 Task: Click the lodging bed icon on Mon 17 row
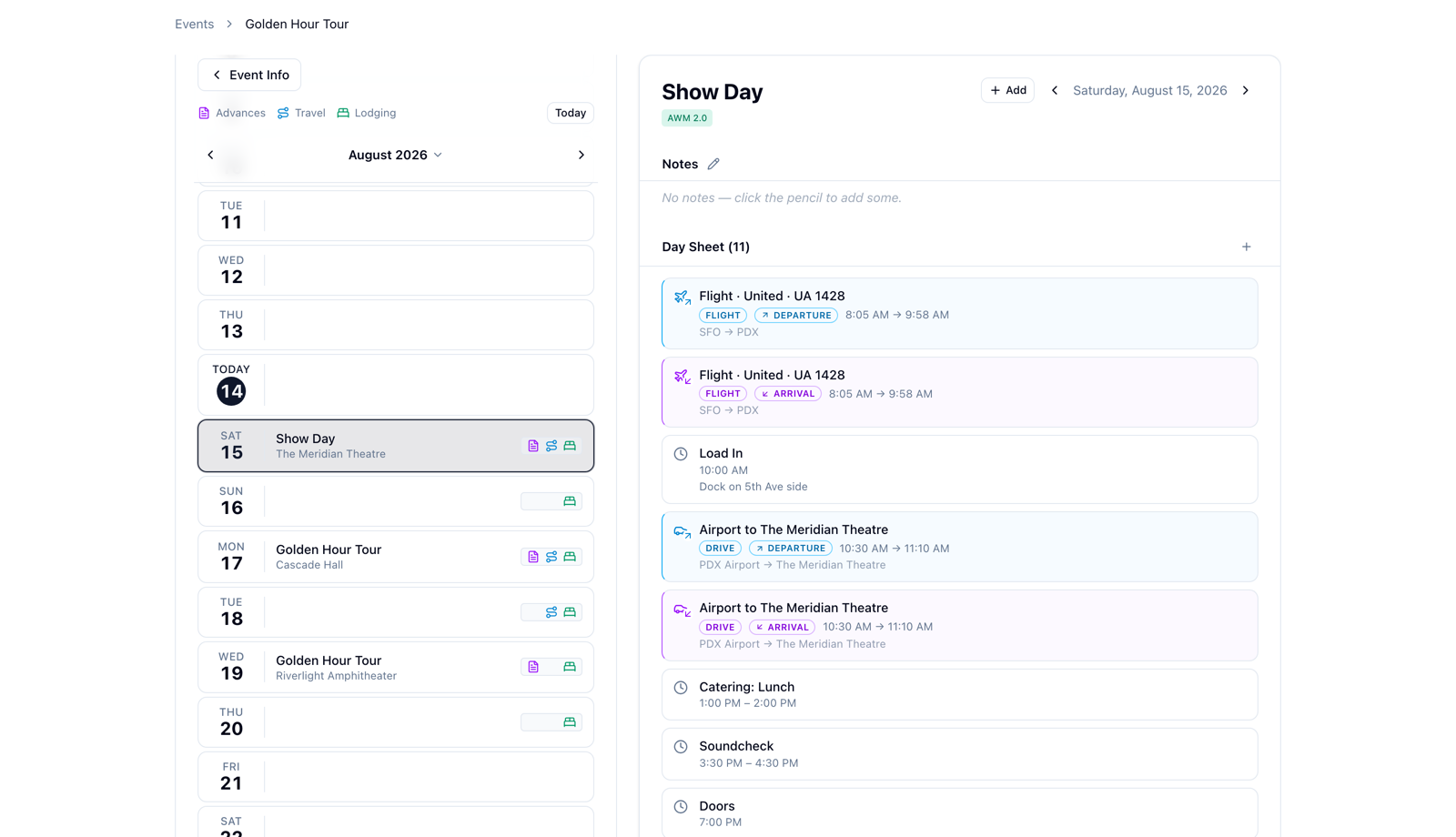[570, 557]
